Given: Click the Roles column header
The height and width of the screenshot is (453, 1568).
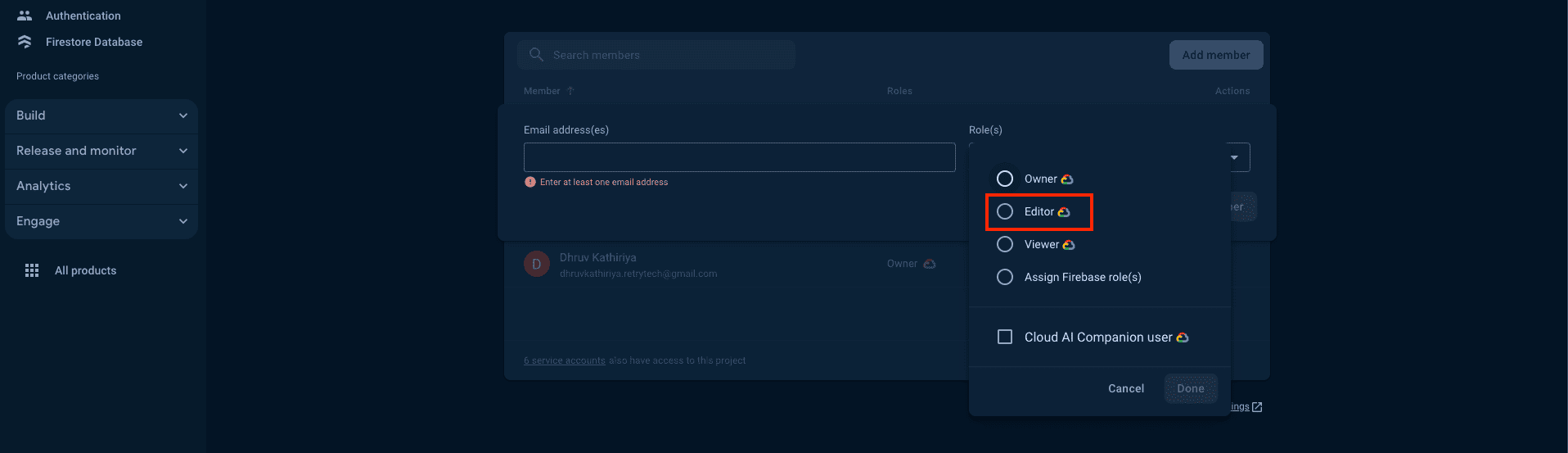Looking at the screenshot, I should (899, 91).
